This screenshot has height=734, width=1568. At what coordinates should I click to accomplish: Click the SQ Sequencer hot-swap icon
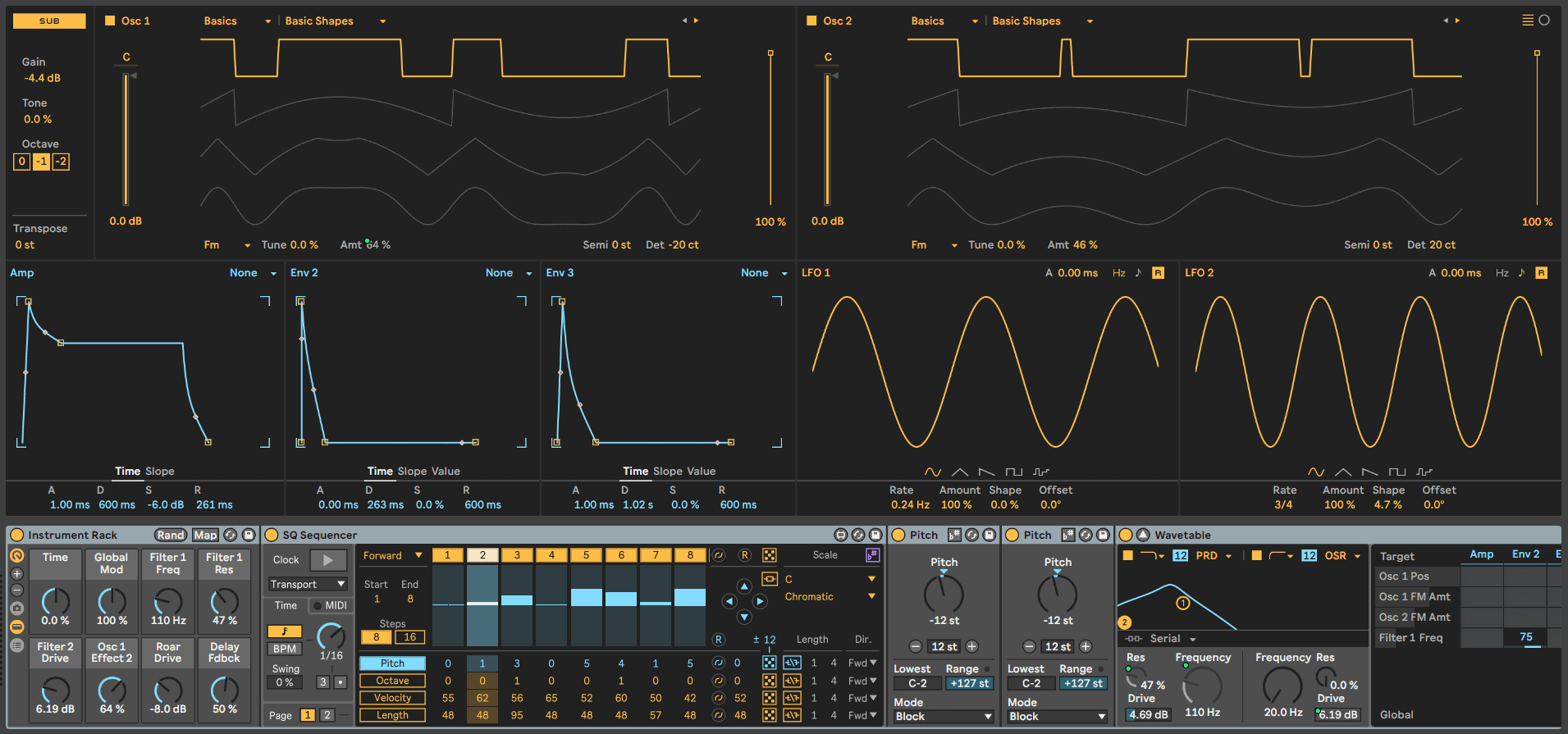[858, 535]
